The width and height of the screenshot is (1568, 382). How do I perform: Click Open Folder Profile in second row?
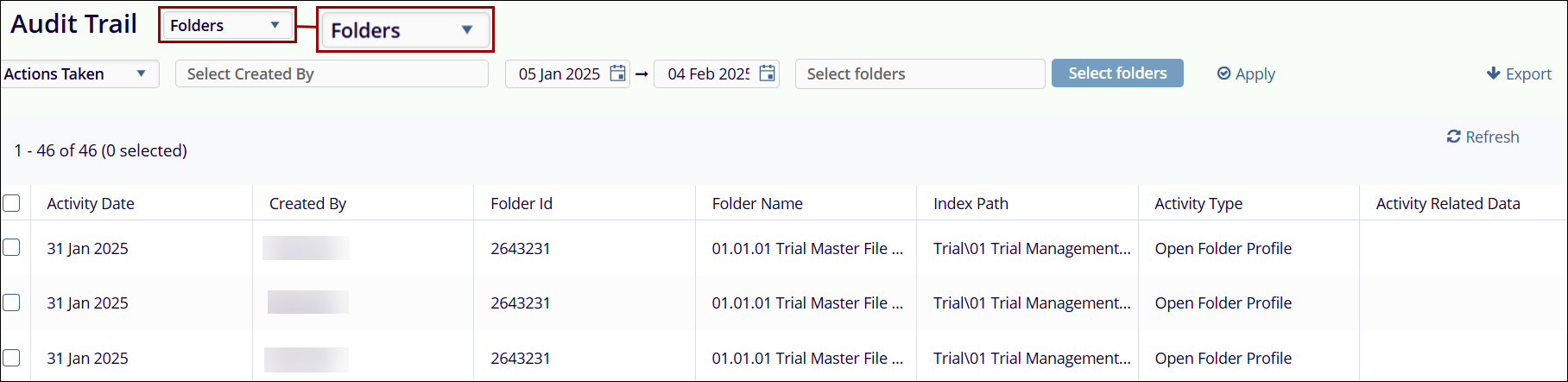pos(1223,302)
